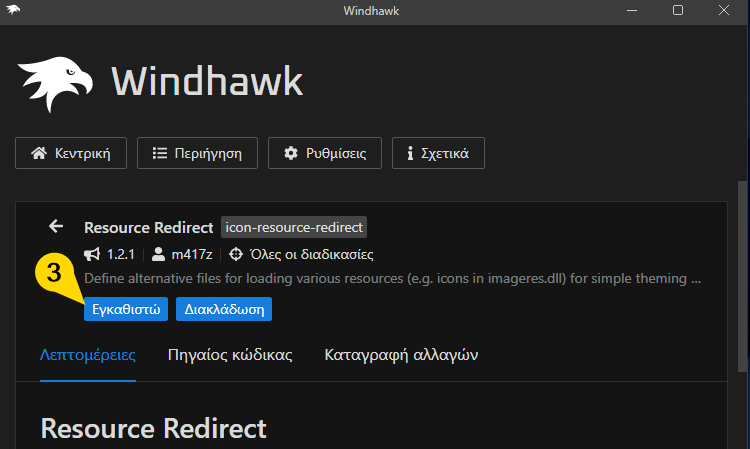Click the Resource Redirect mod title
The width and height of the screenshot is (750, 449).
149,228
